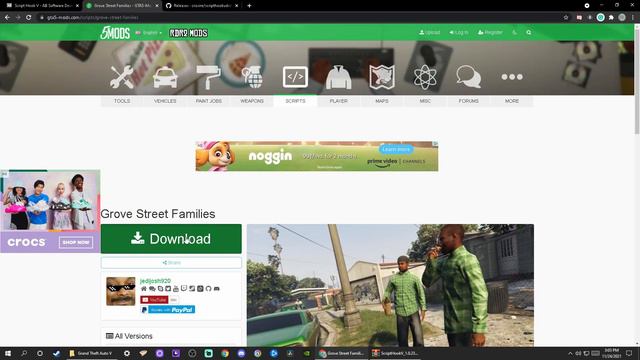Click the author's Discord icon
Screen dimensions: 640x360
click(216, 289)
